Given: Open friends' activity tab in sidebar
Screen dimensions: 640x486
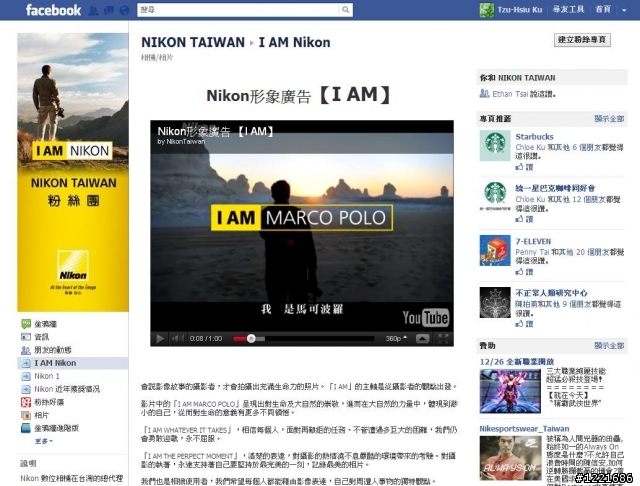Looking at the screenshot, I should (53, 350).
